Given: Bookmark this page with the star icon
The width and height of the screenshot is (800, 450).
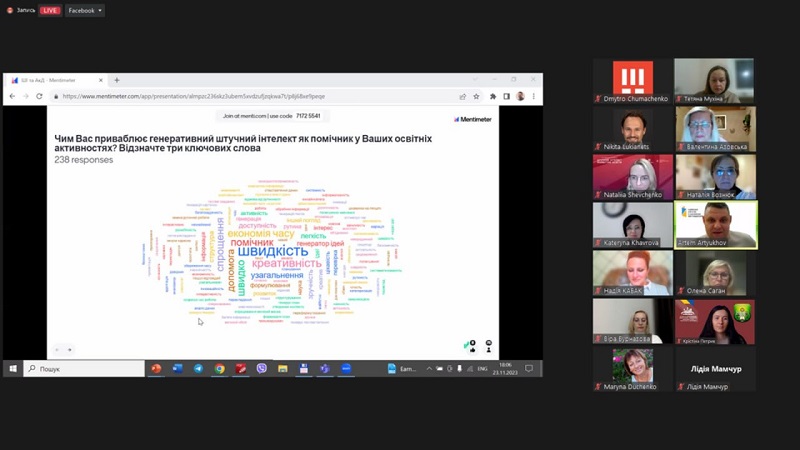Looking at the screenshot, I should 476,96.
